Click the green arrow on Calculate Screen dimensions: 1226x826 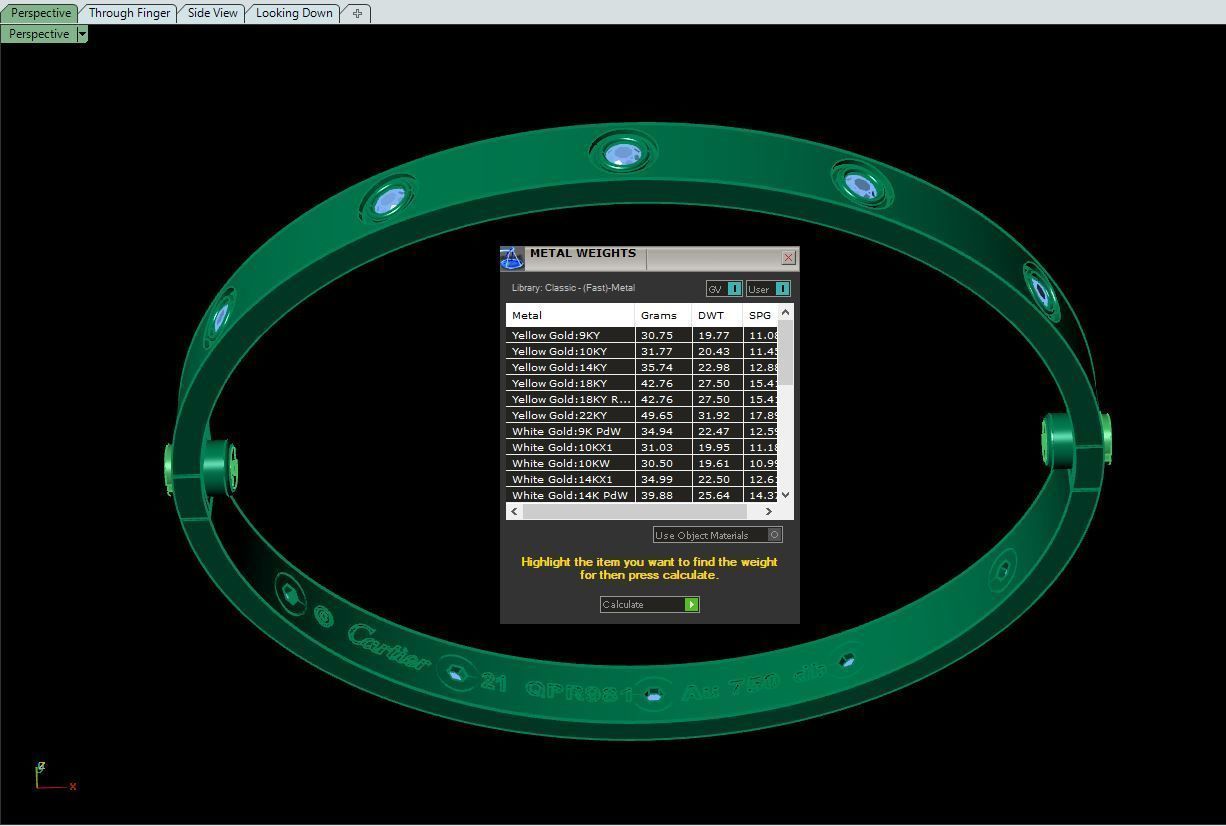[691, 604]
